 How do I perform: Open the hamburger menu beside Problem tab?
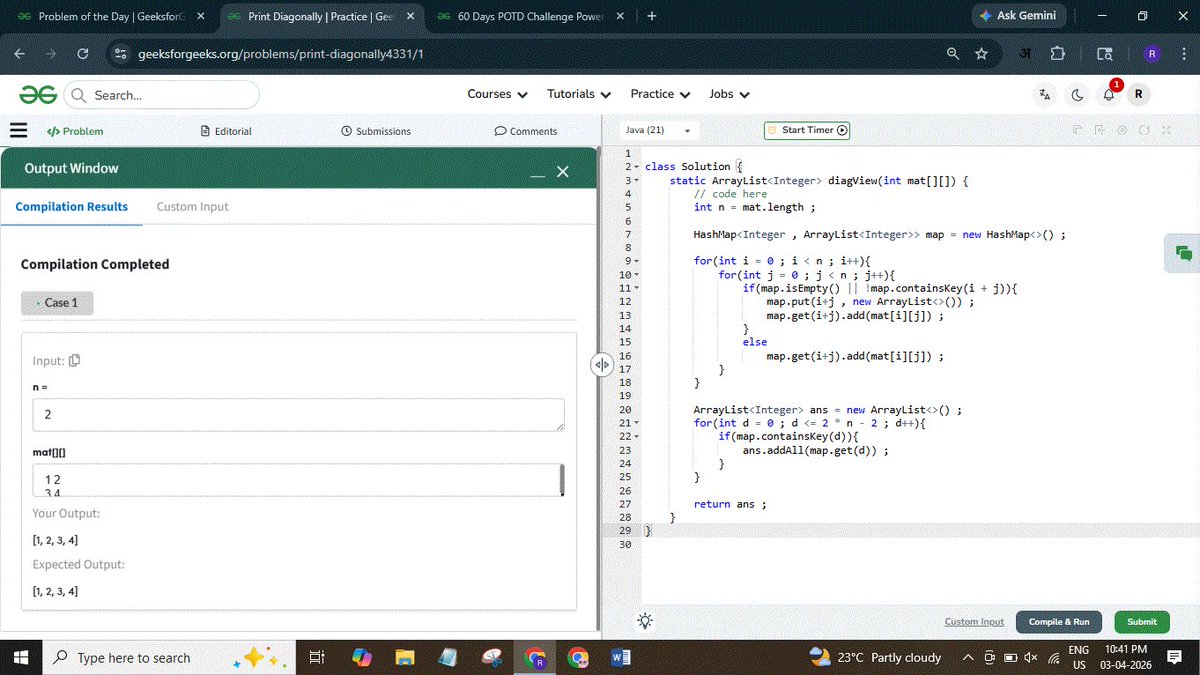17,130
